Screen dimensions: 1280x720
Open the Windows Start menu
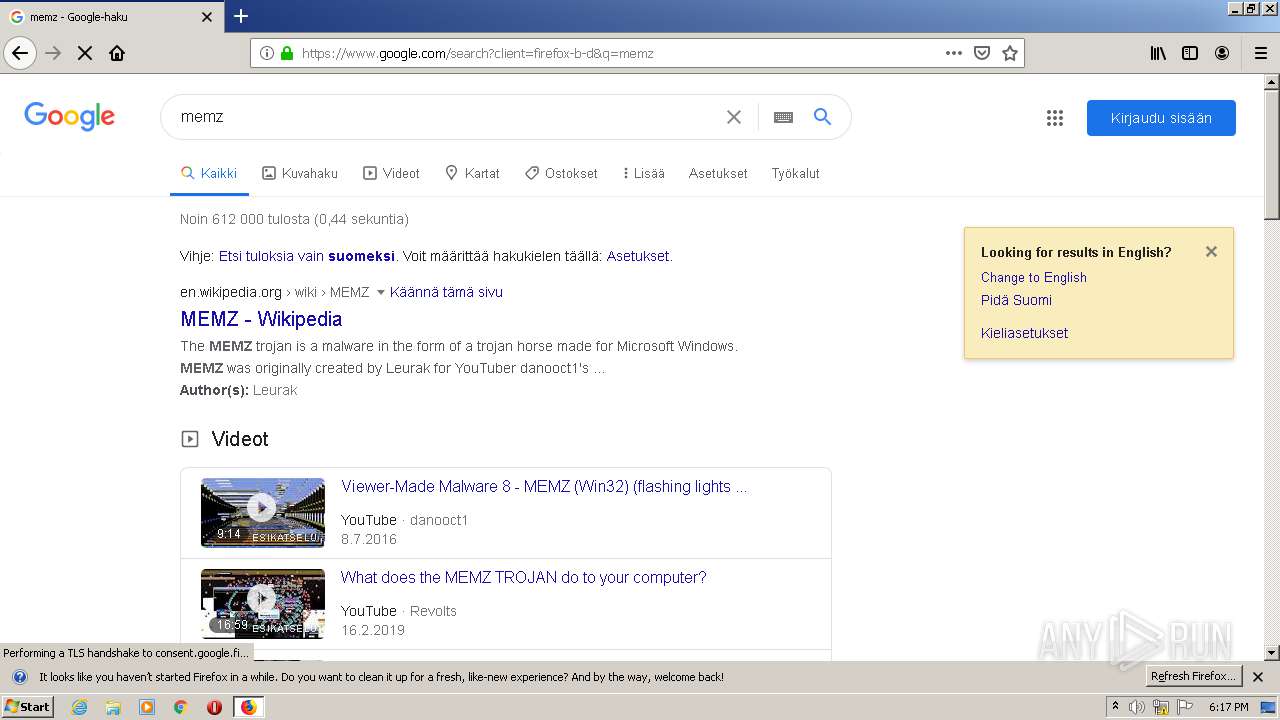(27, 707)
